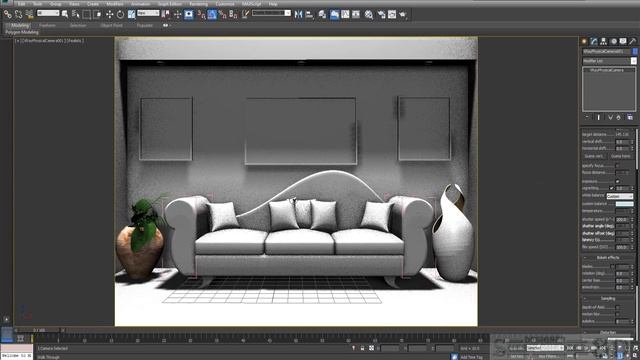Select the Freeform ribbon tab
Viewport: 640px width, 360px height.
point(47,25)
